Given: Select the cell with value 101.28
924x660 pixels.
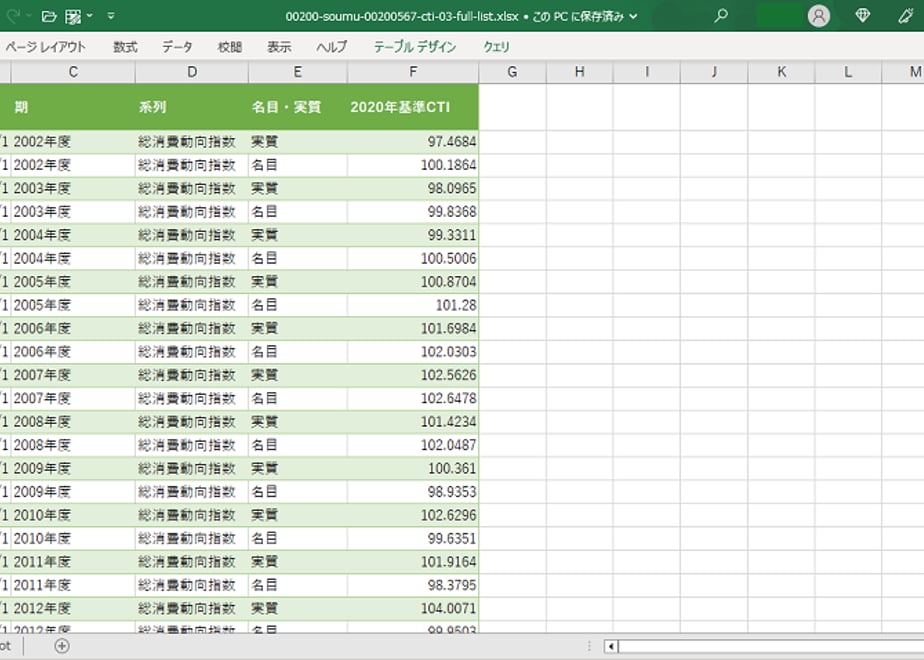Looking at the screenshot, I should (413, 305).
